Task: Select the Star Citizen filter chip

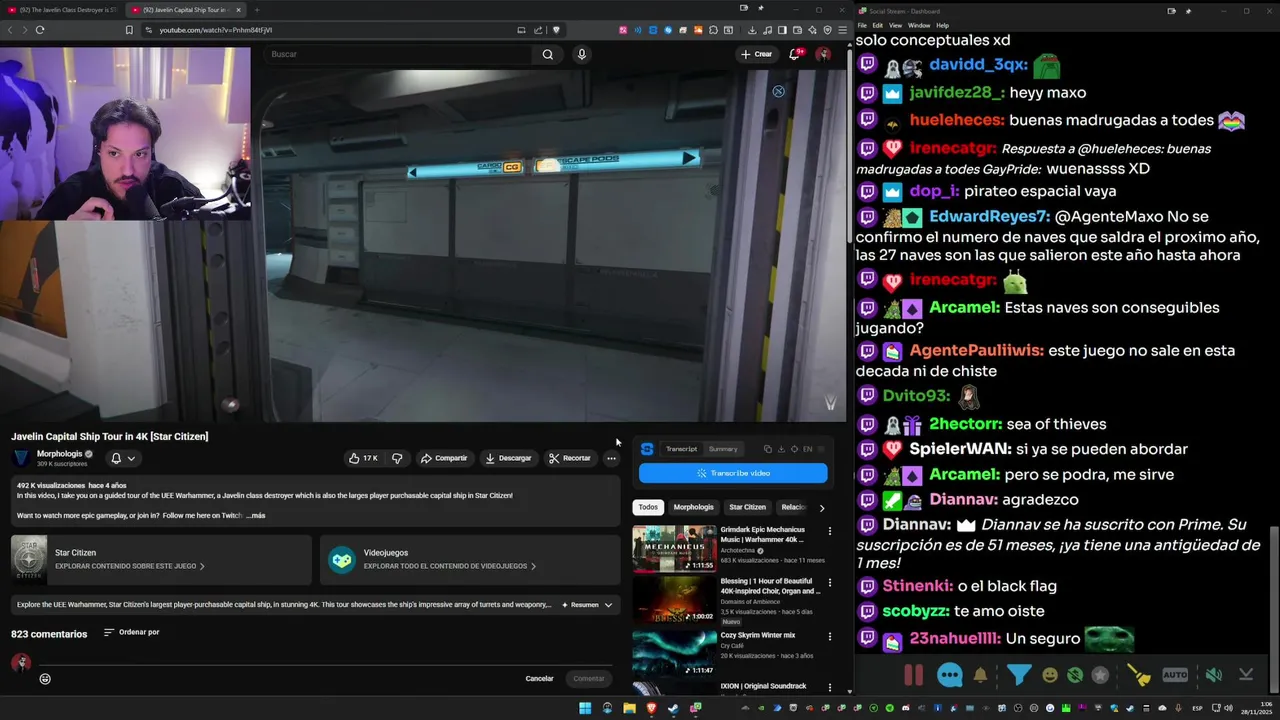Action: click(747, 507)
